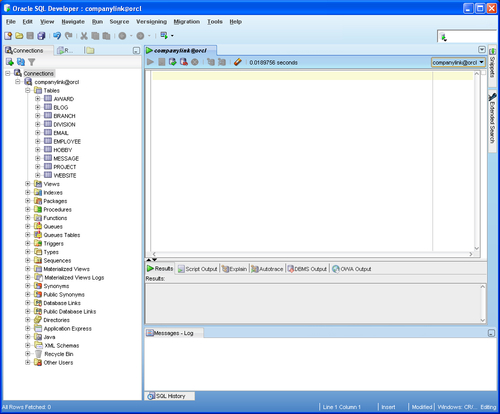Screen dimensions: 500x414
Task: Click the Refresh connections icon
Action: point(21,62)
